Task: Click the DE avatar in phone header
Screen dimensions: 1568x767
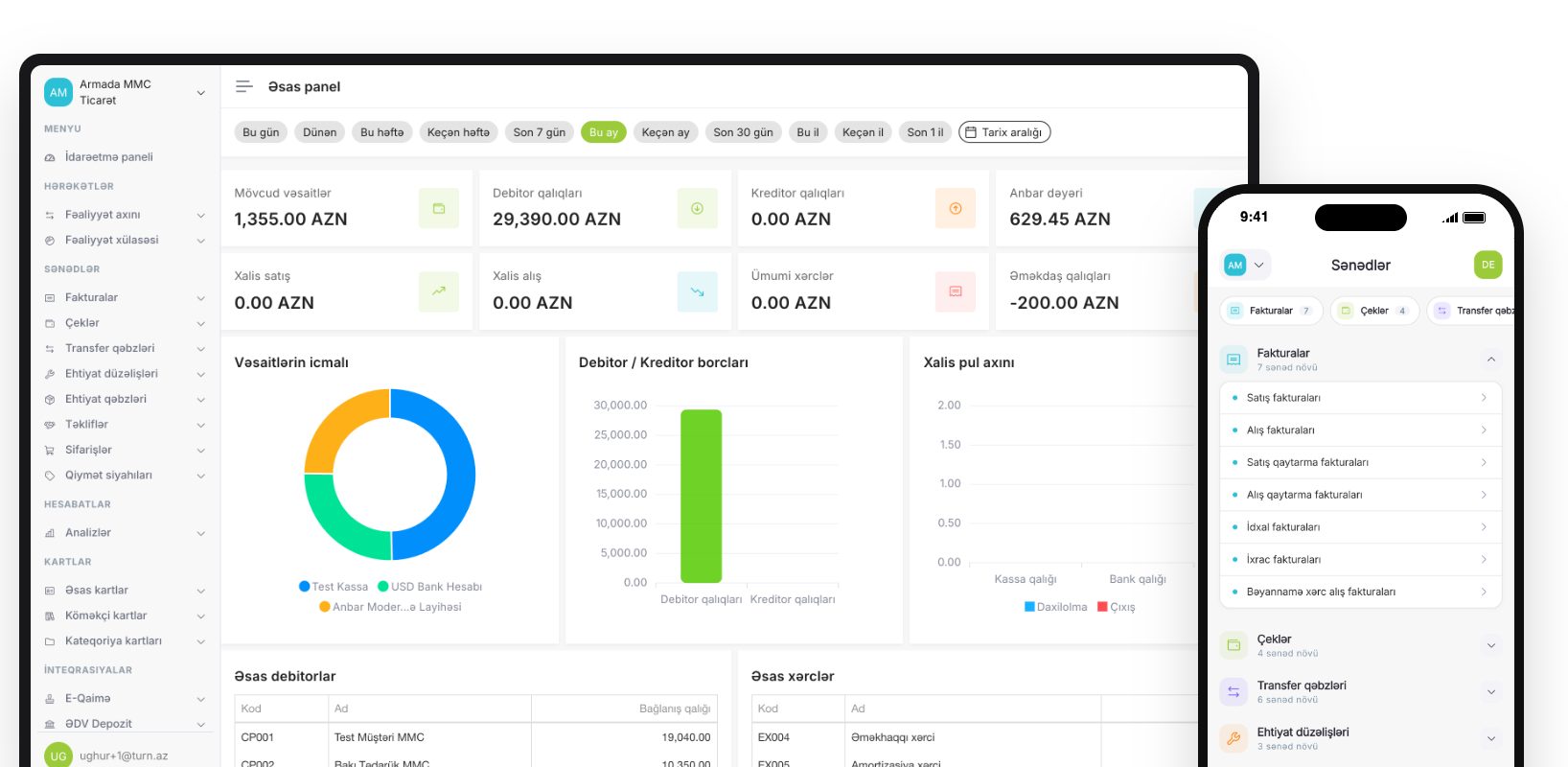Action: (x=1487, y=265)
